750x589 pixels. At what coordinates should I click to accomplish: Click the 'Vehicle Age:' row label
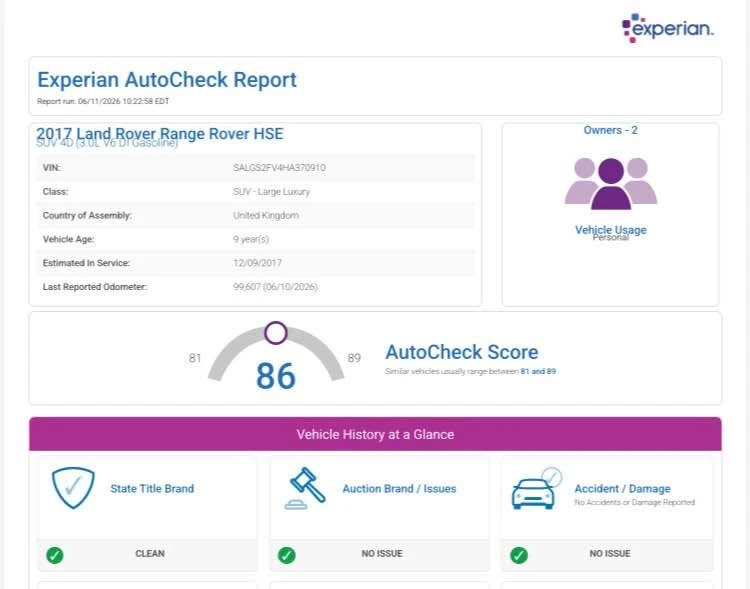68,239
